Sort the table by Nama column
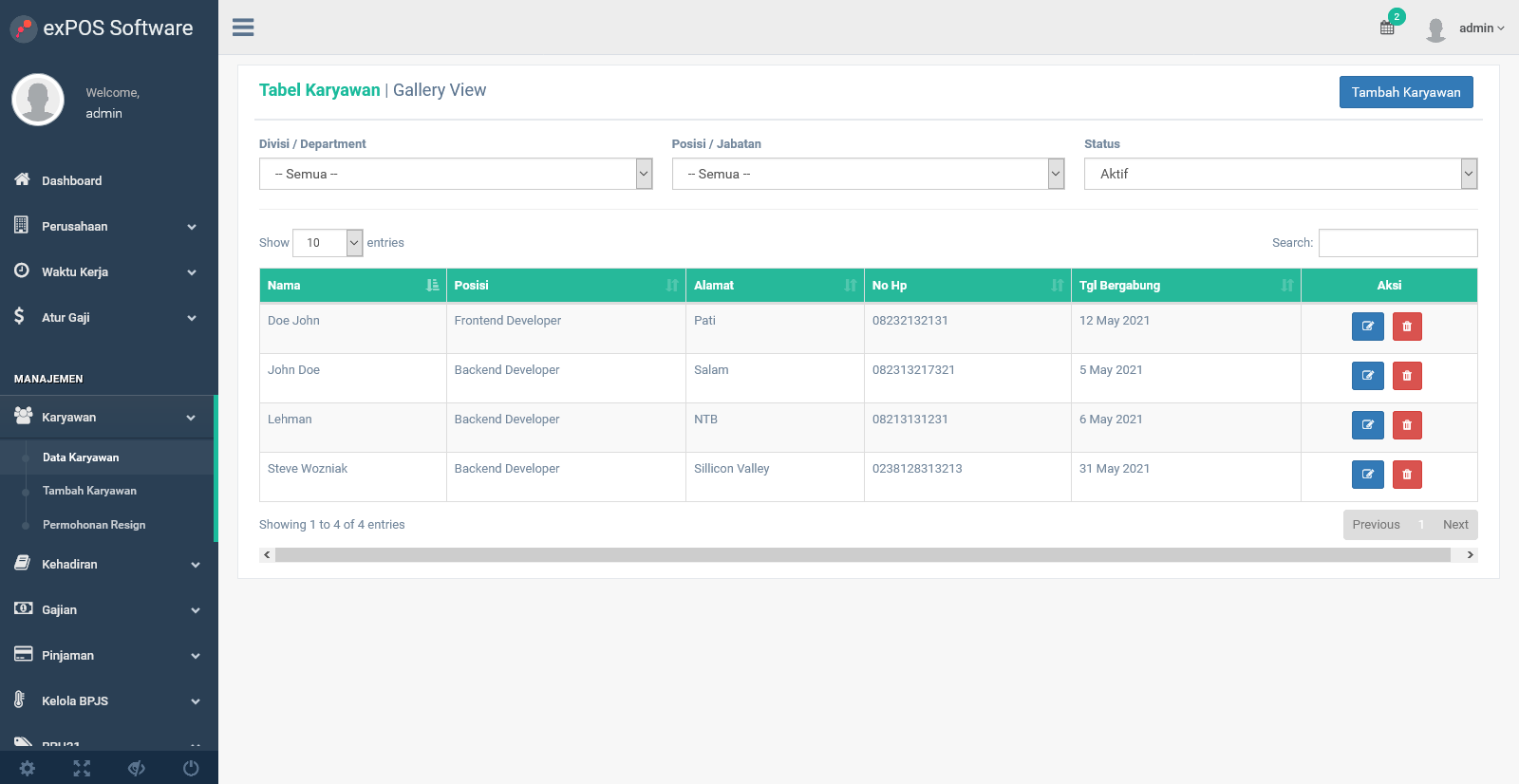The image size is (1519, 784). [353, 286]
